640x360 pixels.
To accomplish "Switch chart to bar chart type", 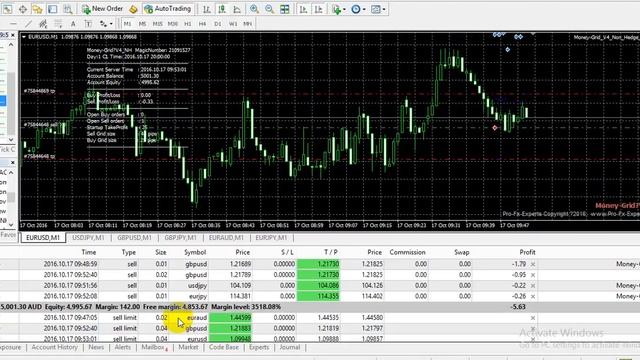I will click(x=207, y=9).
